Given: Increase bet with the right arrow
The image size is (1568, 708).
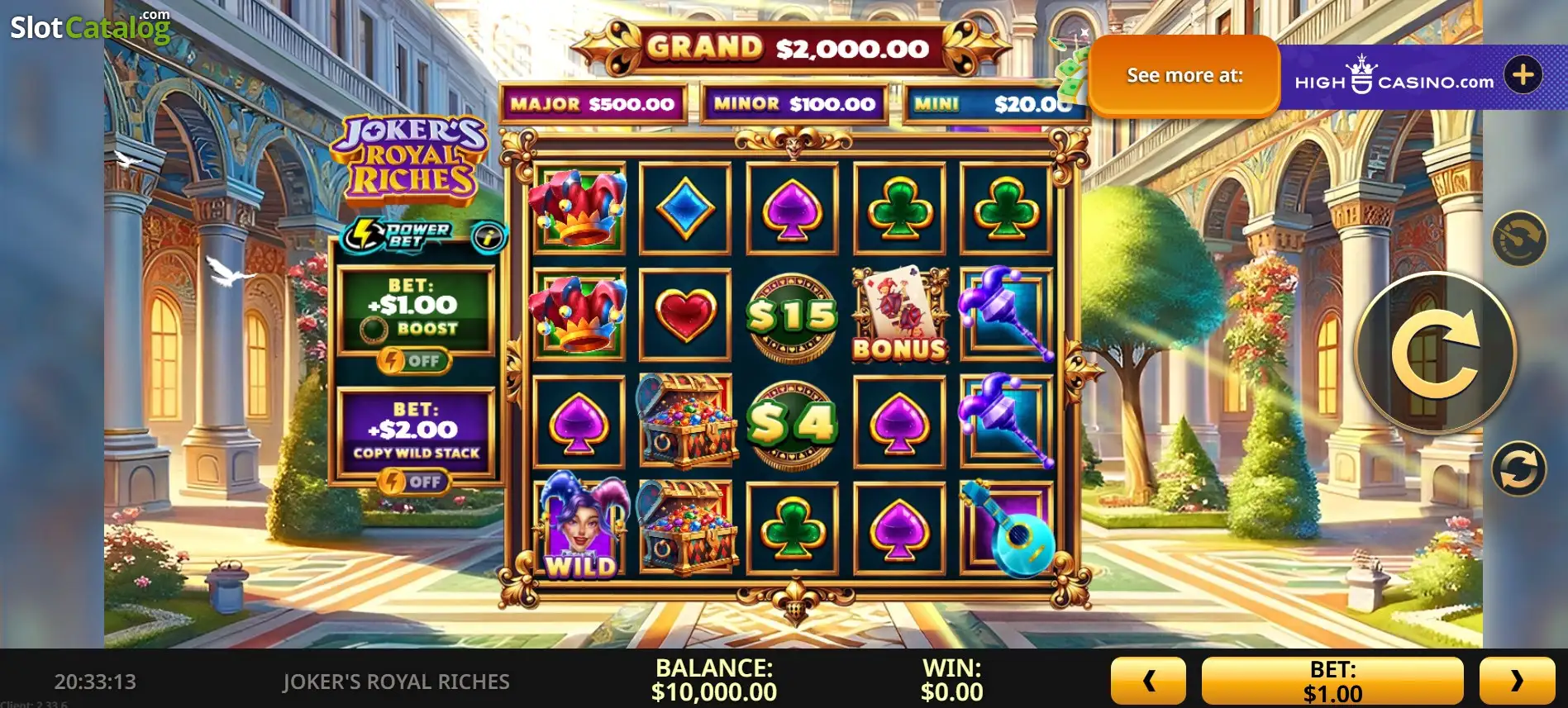Looking at the screenshot, I should click(x=1517, y=681).
